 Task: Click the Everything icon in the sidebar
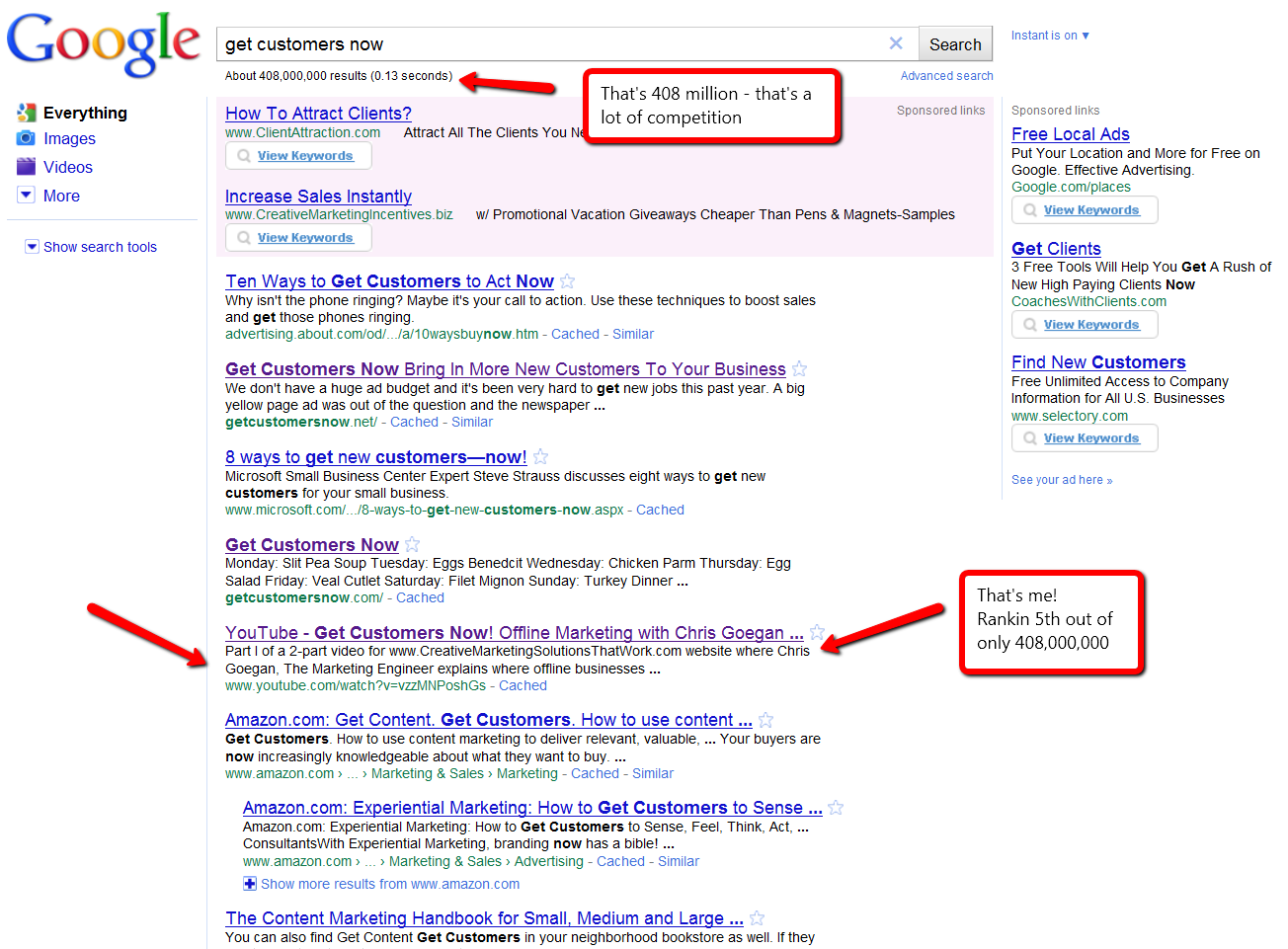click(27, 113)
